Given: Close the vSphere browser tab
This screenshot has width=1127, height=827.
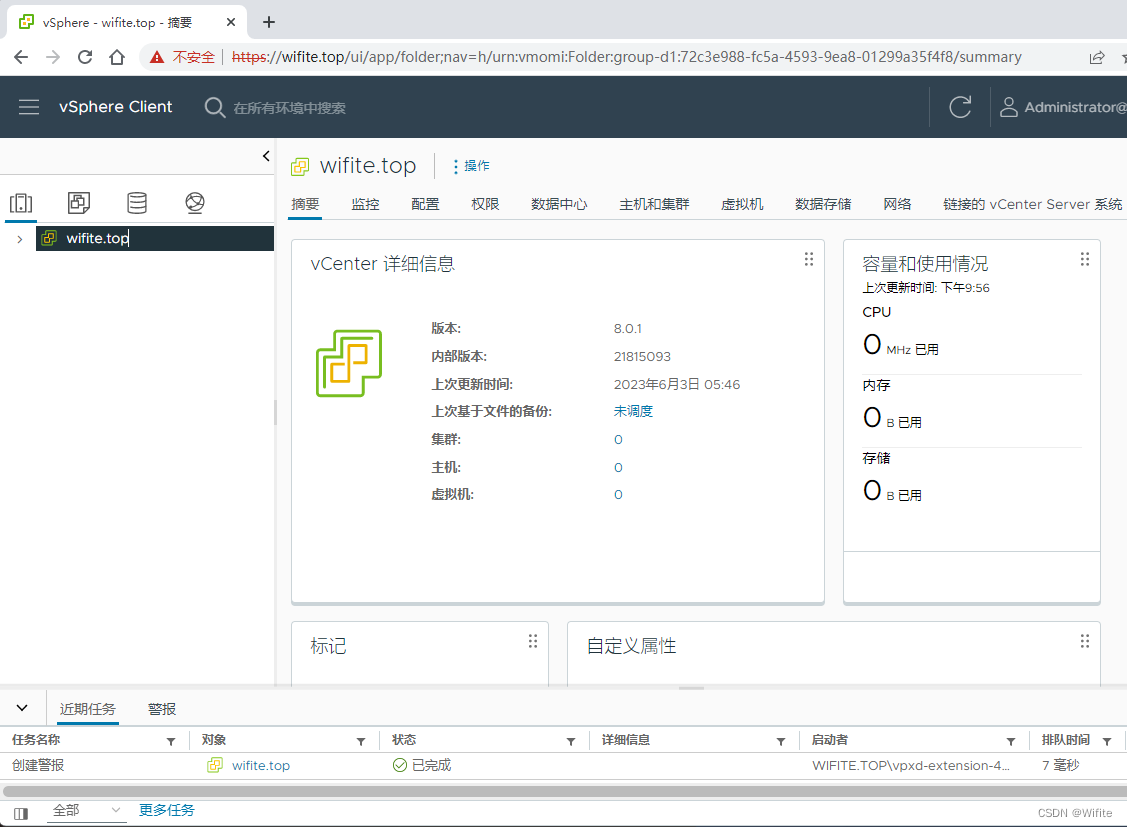Looking at the screenshot, I should 231,22.
